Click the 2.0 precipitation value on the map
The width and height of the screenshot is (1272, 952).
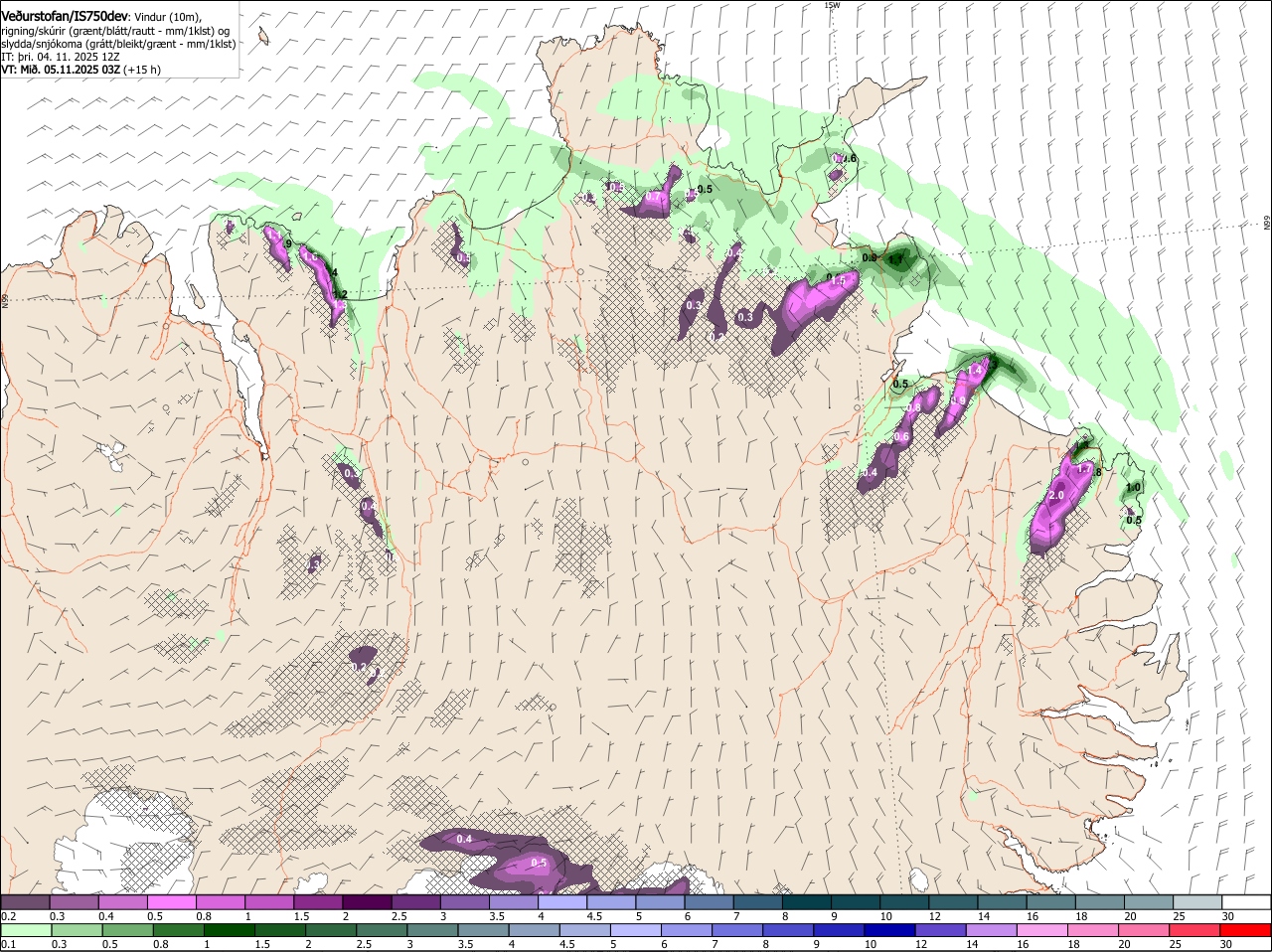tap(1056, 495)
